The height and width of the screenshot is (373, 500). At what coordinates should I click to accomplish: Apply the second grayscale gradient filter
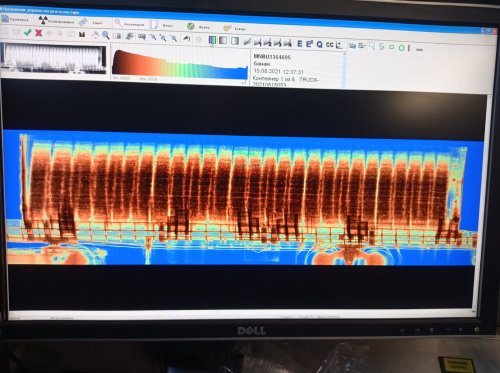(235, 41)
